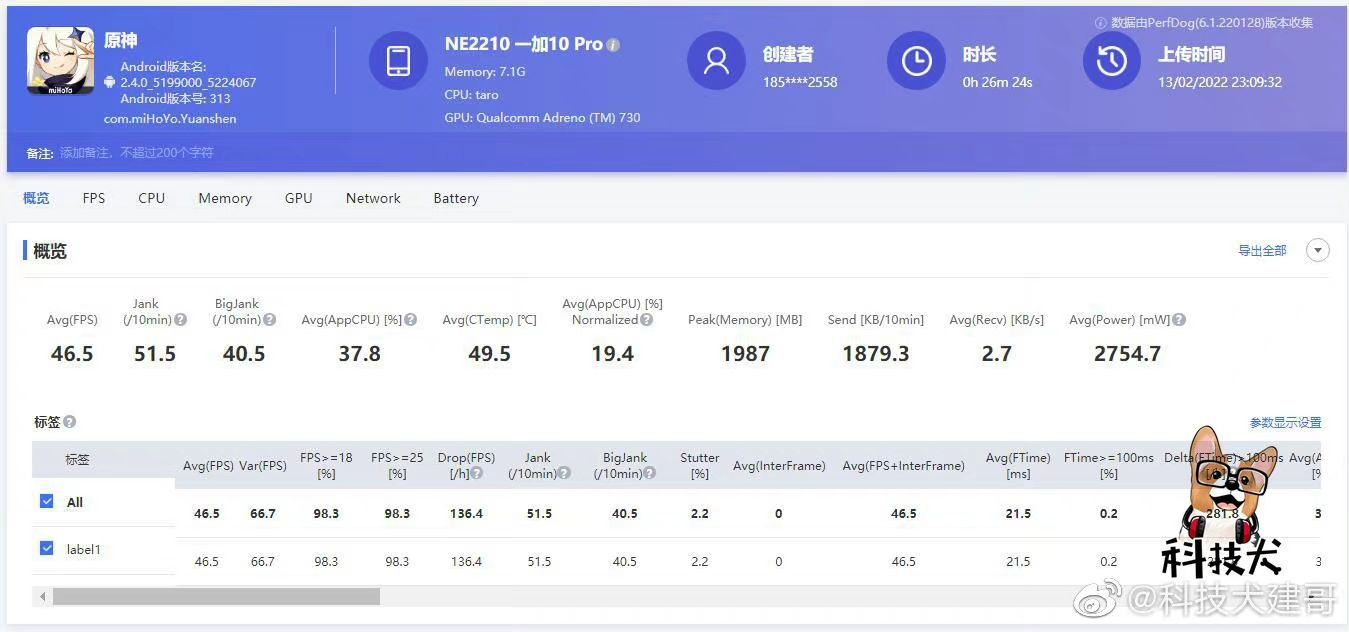Screen dimensions: 1349x632
Task: Expand the round chevron beside 导出全部
Action: tap(1318, 250)
